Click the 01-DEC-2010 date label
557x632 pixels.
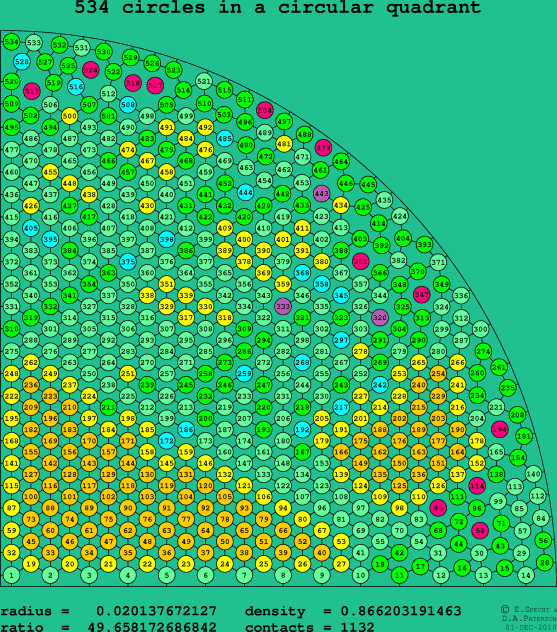530,627
